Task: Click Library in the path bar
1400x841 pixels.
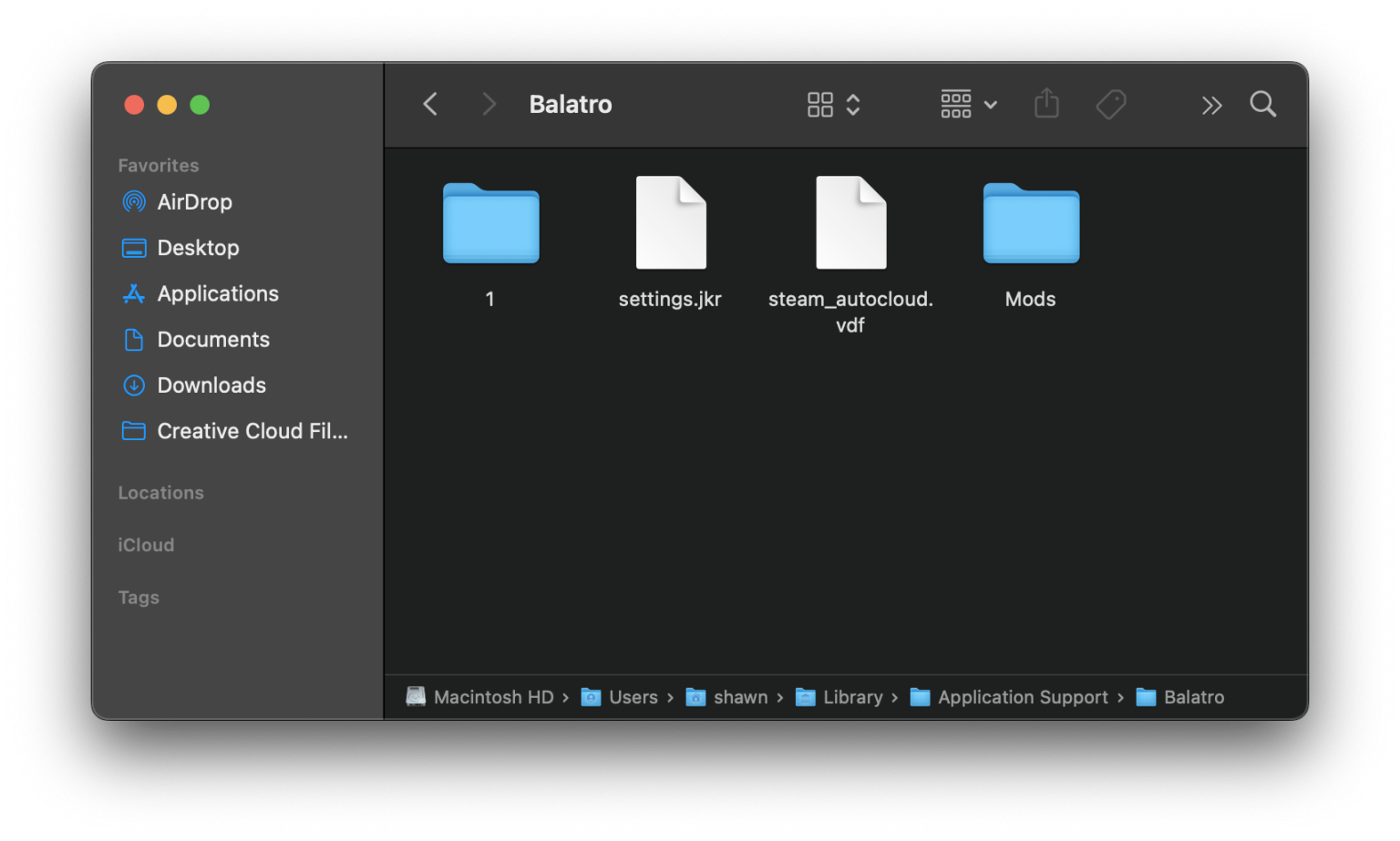Action: (851, 697)
